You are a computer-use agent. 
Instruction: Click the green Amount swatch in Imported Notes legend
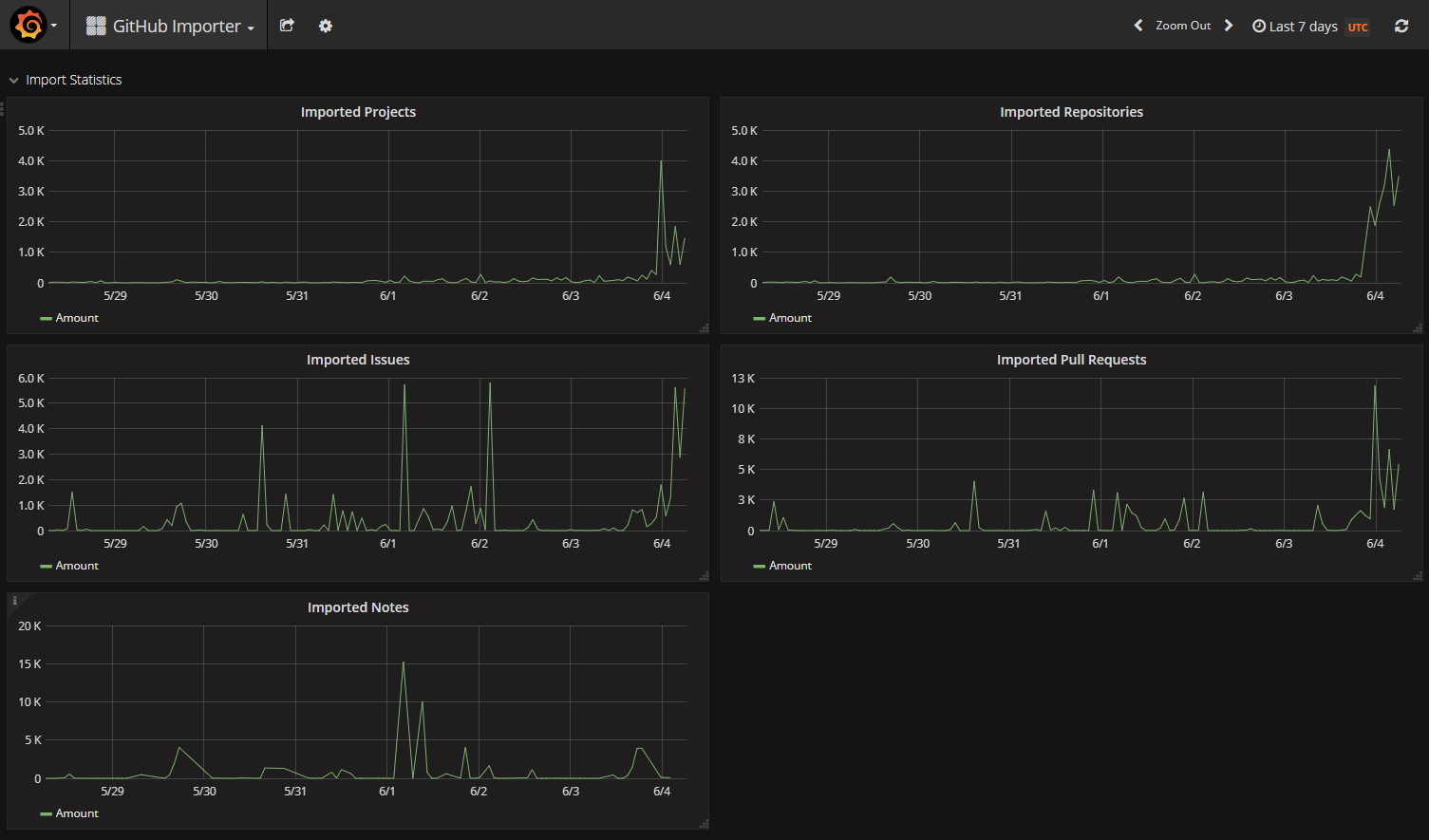(x=46, y=813)
